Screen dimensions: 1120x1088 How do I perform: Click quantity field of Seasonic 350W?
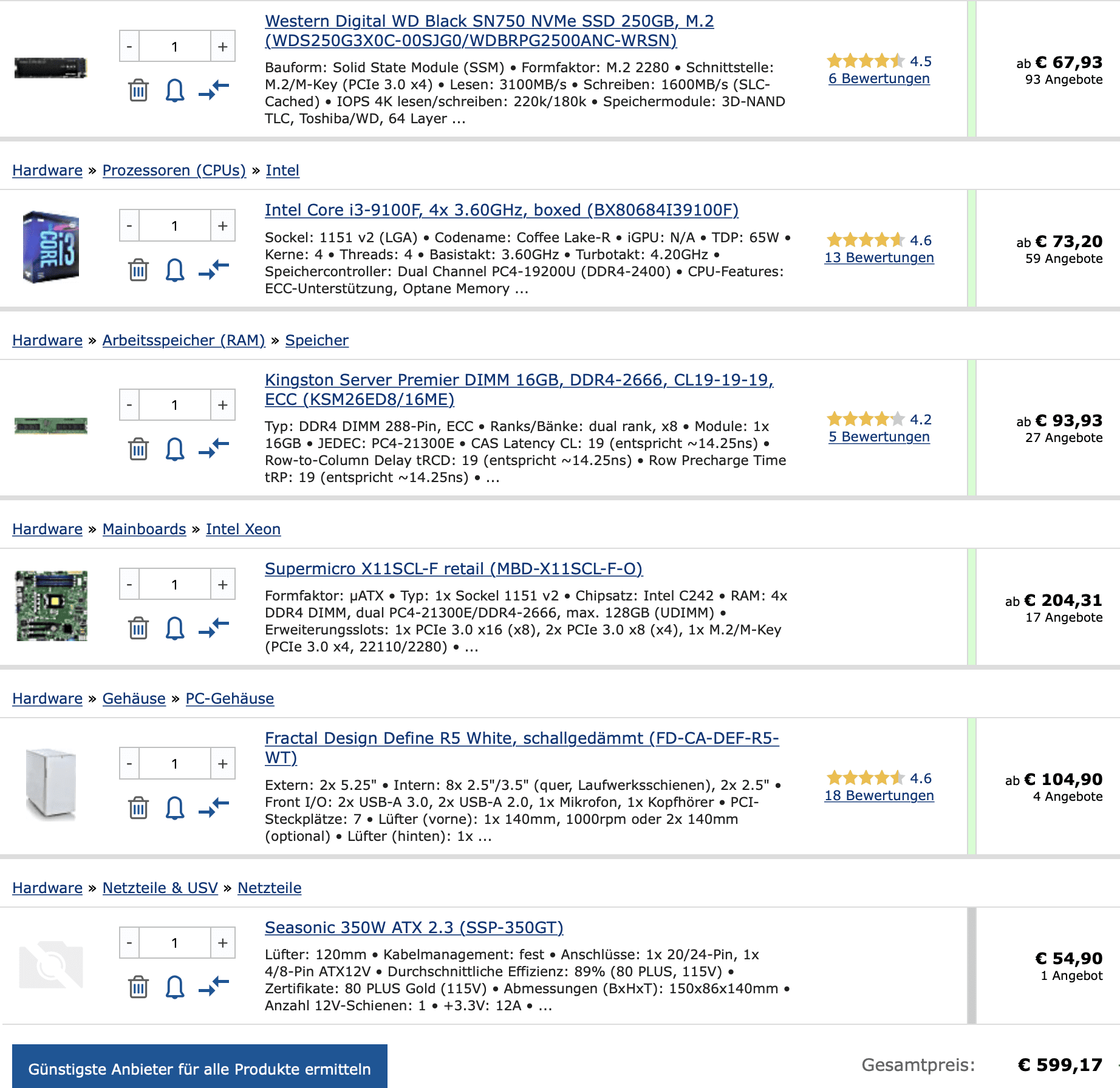tap(175, 942)
